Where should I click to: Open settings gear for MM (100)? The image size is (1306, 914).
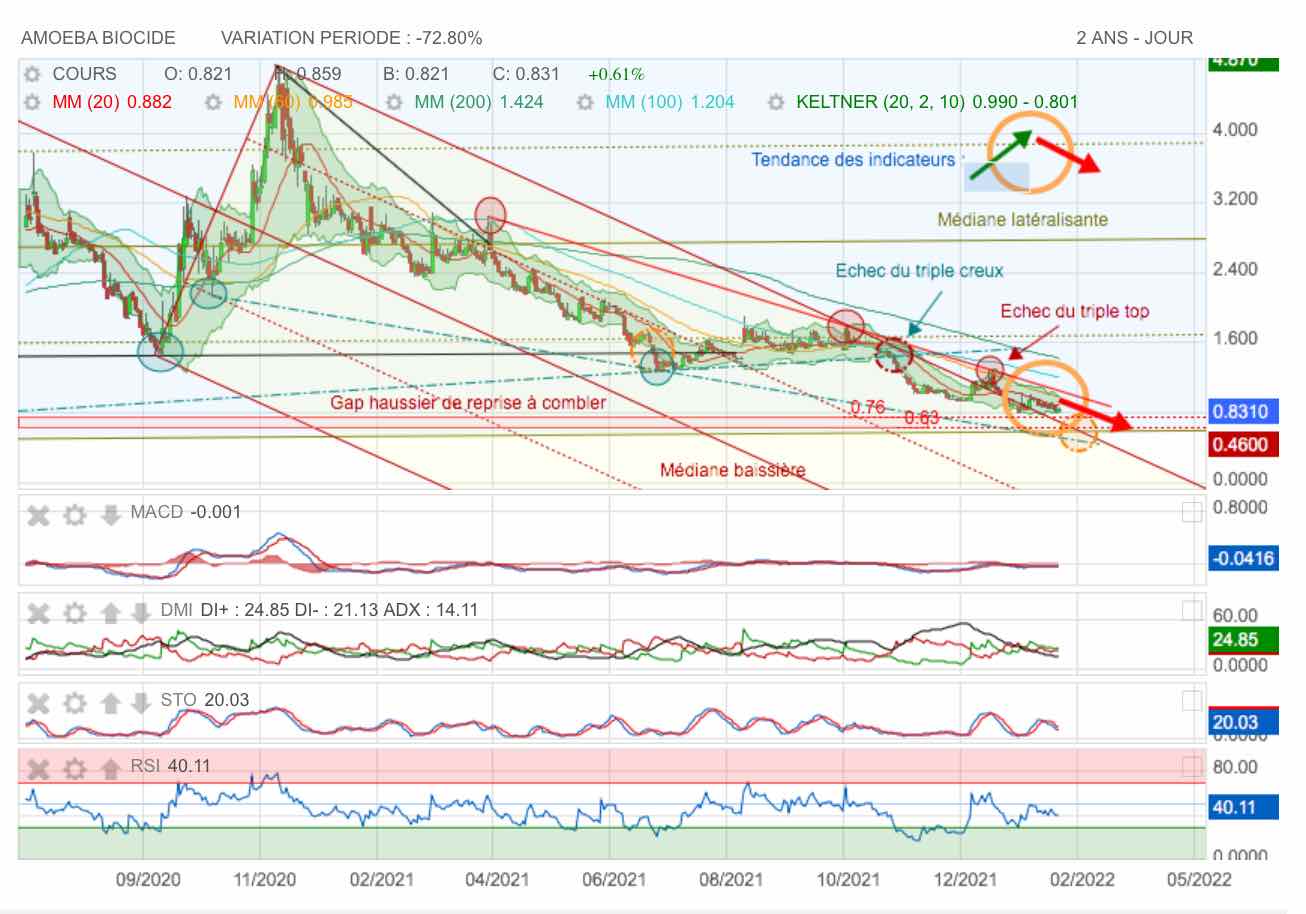coord(586,102)
